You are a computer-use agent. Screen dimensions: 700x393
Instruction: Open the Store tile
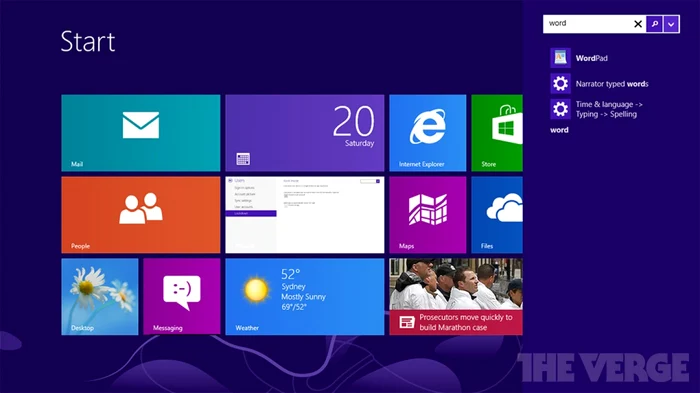coord(497,133)
